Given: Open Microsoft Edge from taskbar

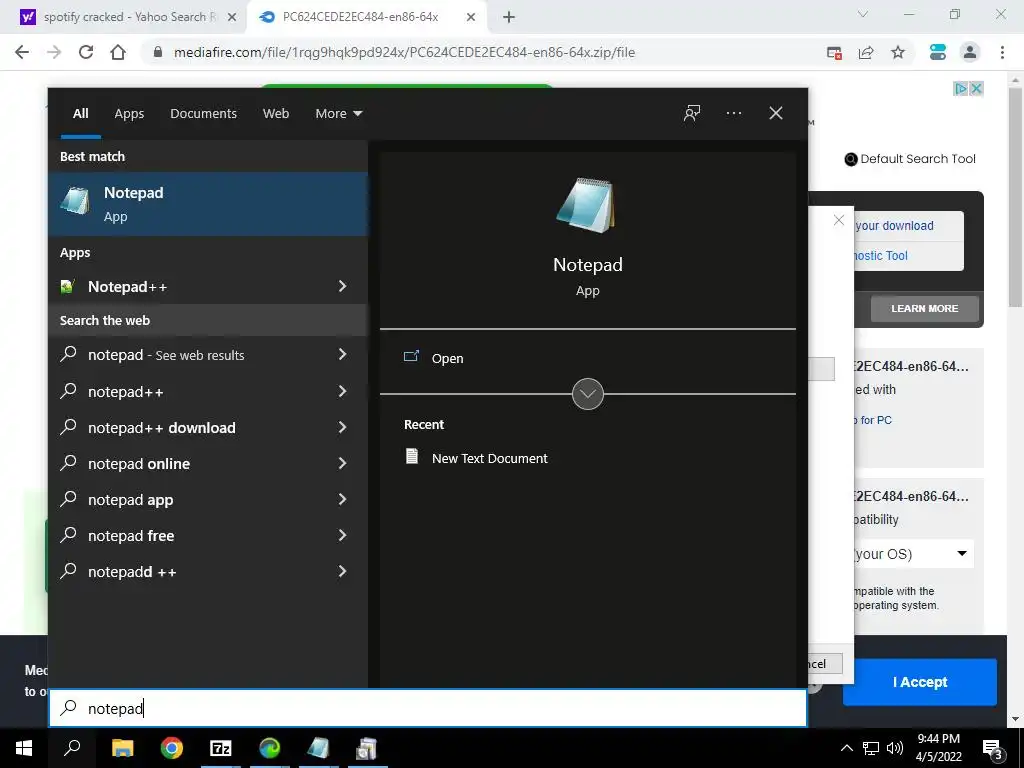Looking at the screenshot, I should click(269, 748).
